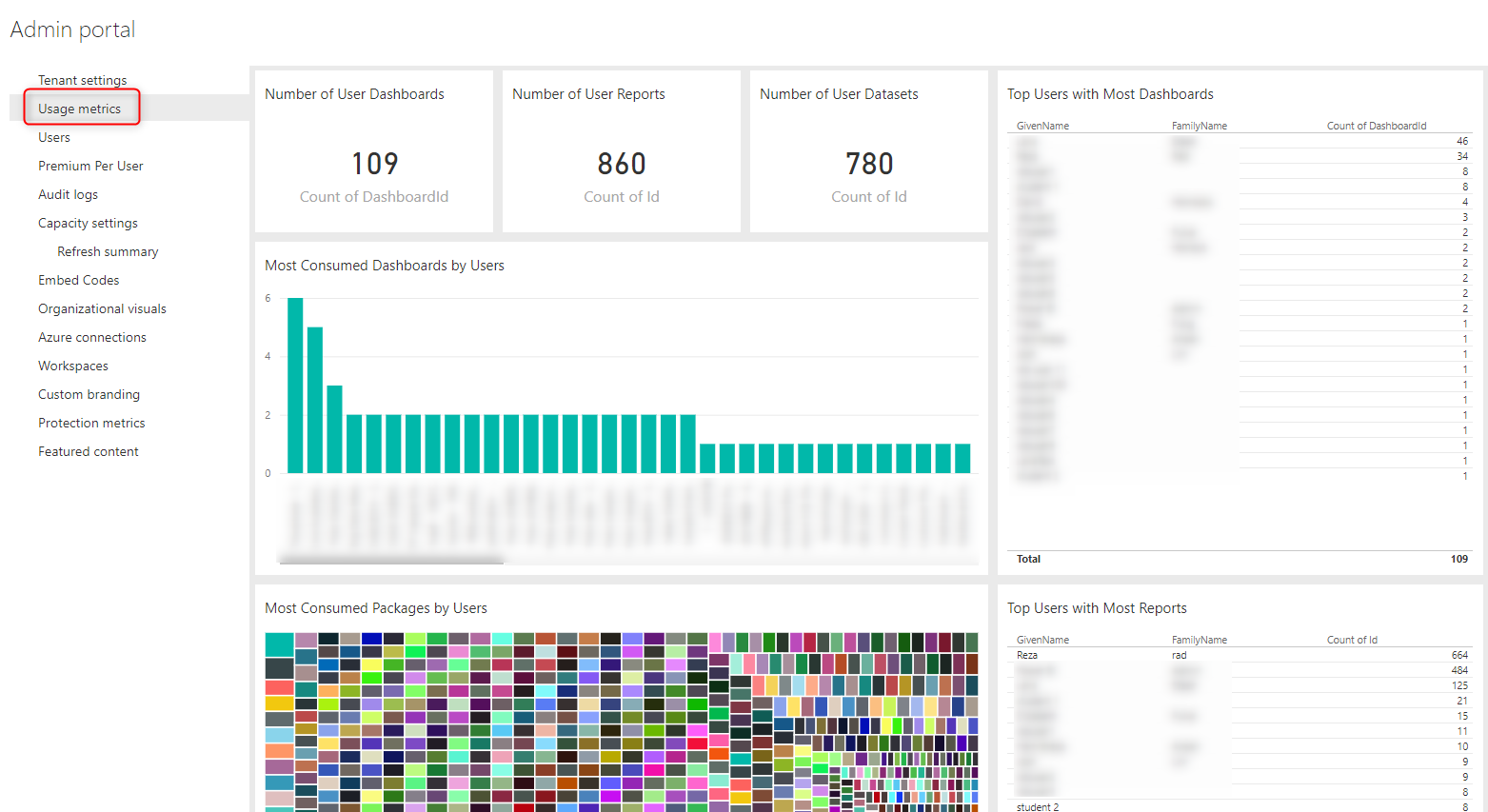The width and height of the screenshot is (1488, 812).
Task: Open Azure connections
Action: tap(92, 337)
